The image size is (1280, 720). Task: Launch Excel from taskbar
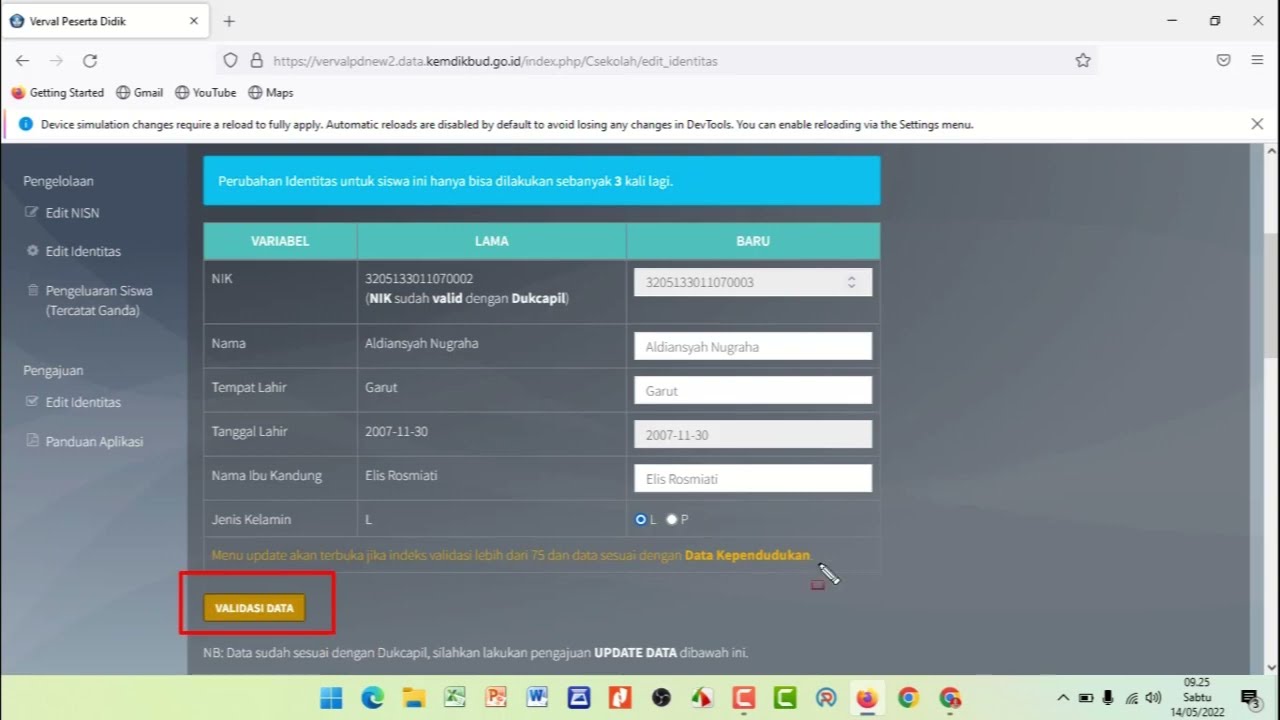click(455, 697)
